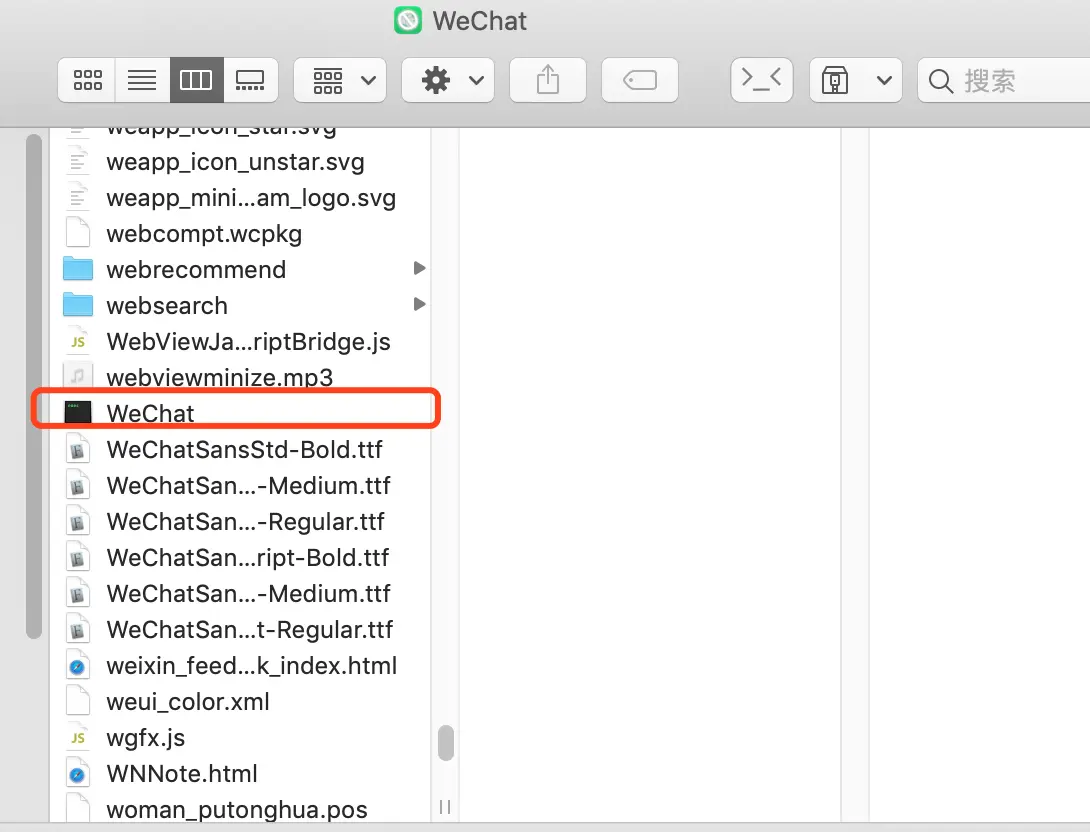This screenshot has height=832, width=1090.
Task: Switch to icon grid view
Action: pos(87,80)
